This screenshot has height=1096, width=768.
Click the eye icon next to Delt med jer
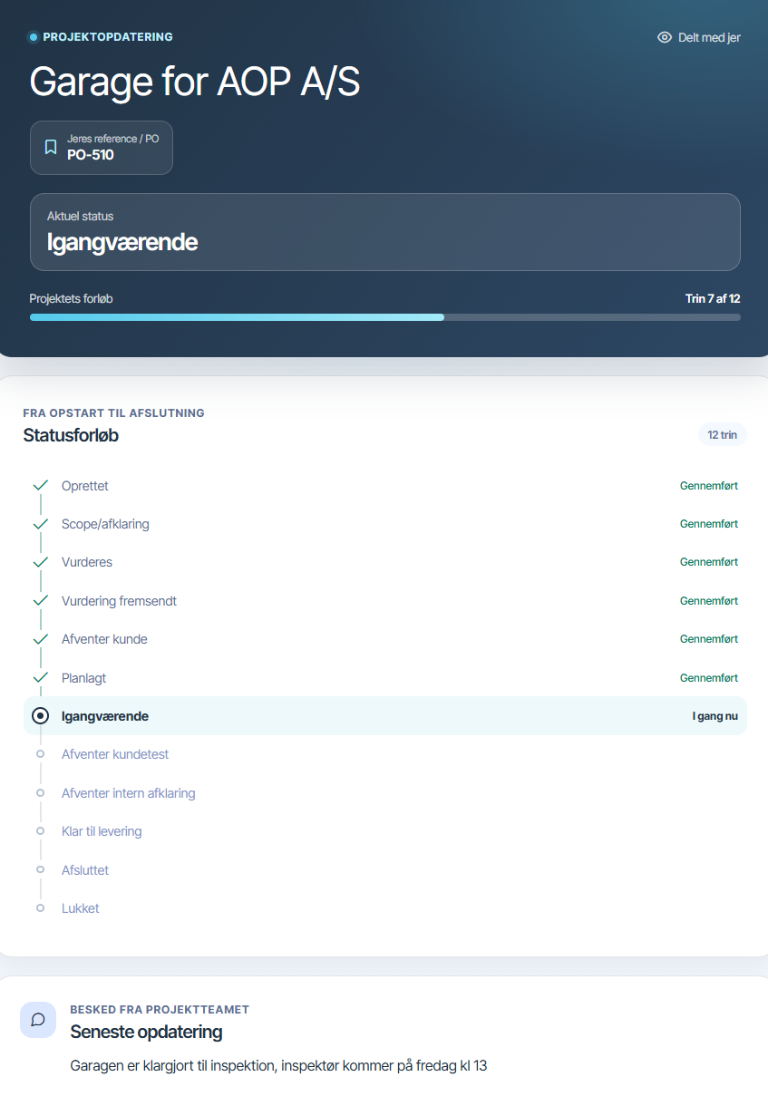[665, 37]
